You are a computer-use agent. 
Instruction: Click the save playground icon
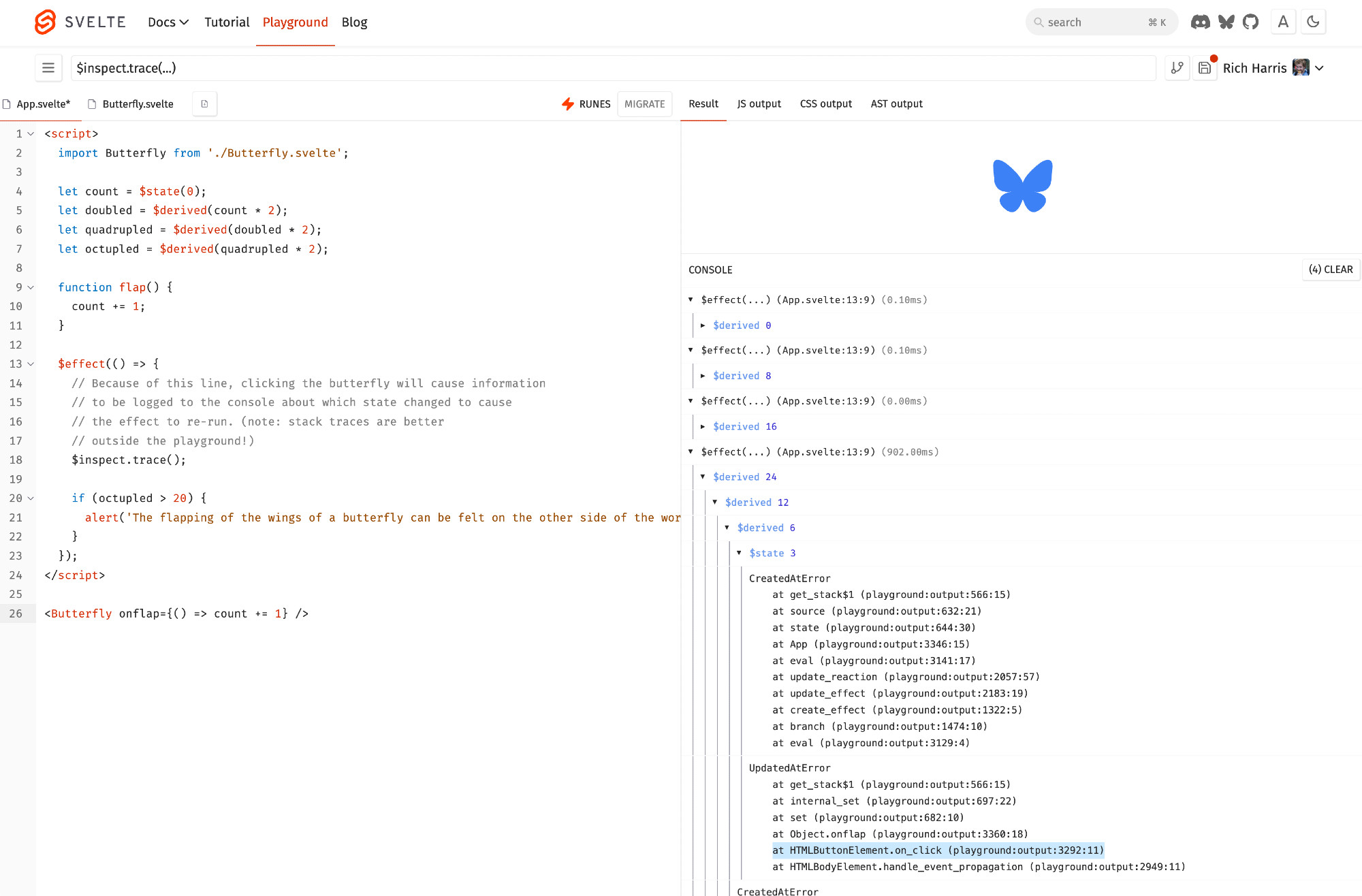(x=1205, y=68)
